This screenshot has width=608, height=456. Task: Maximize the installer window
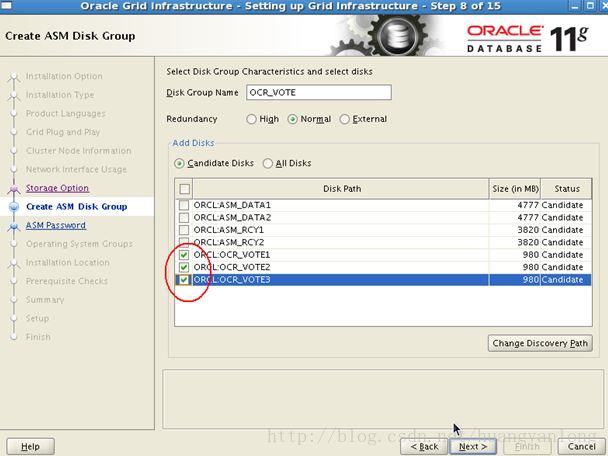(590, 6)
